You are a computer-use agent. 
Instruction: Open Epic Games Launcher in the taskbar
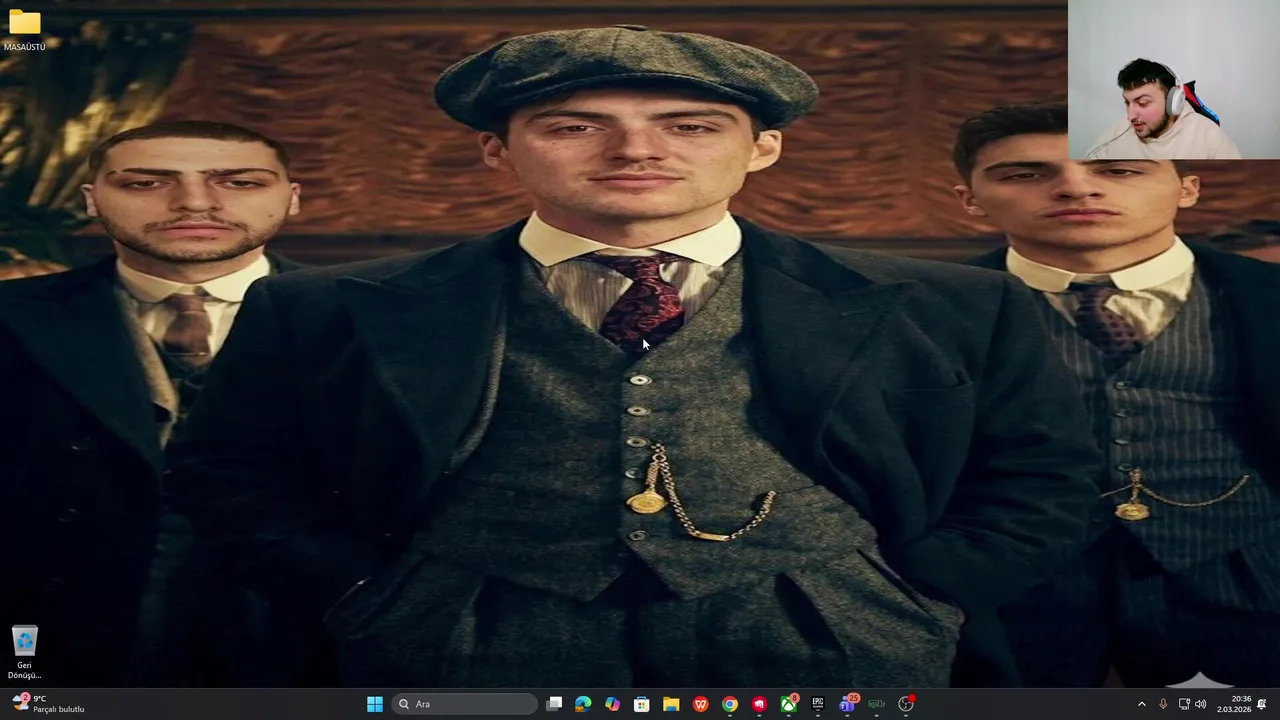pos(818,704)
